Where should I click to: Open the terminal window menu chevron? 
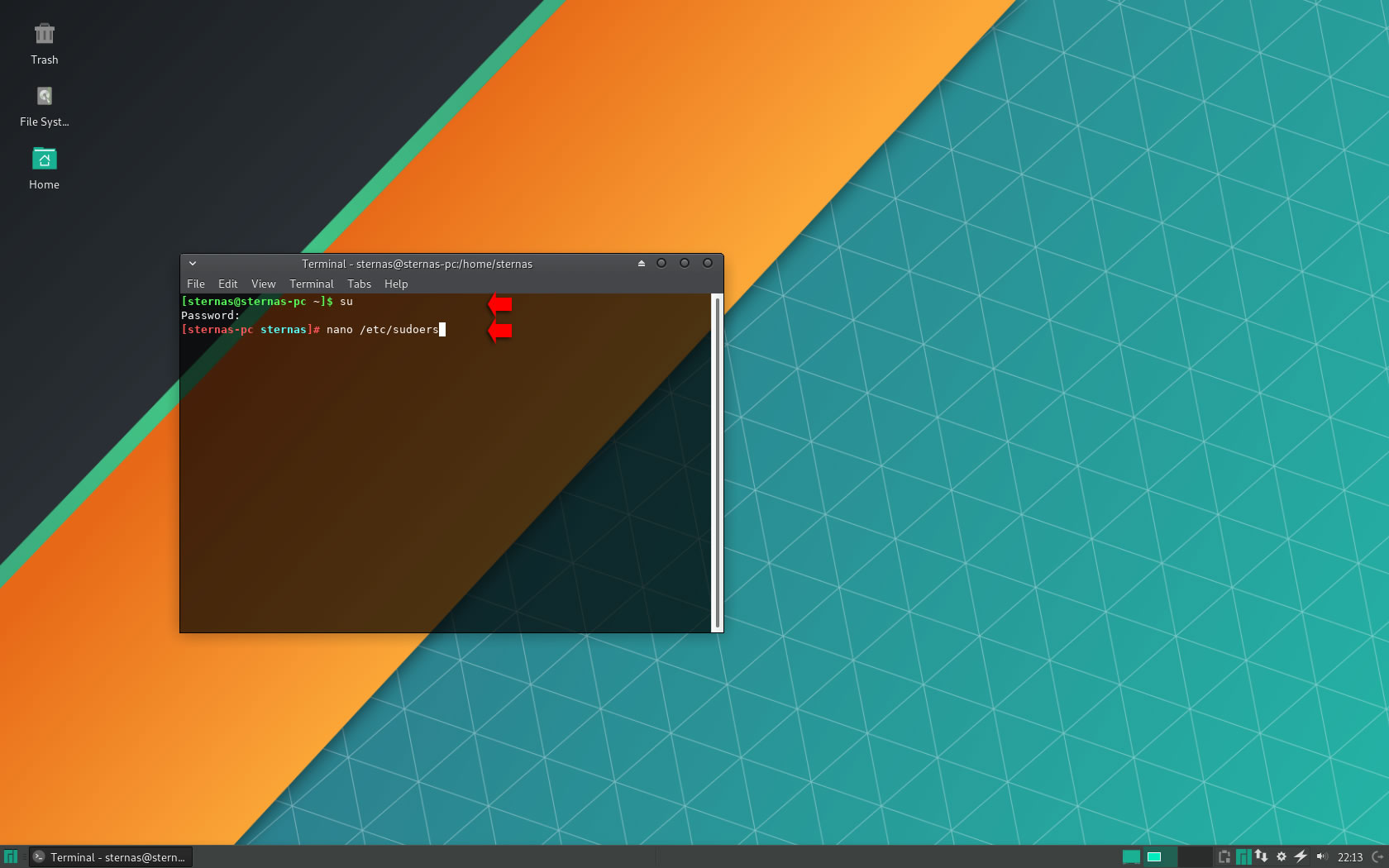point(193,264)
